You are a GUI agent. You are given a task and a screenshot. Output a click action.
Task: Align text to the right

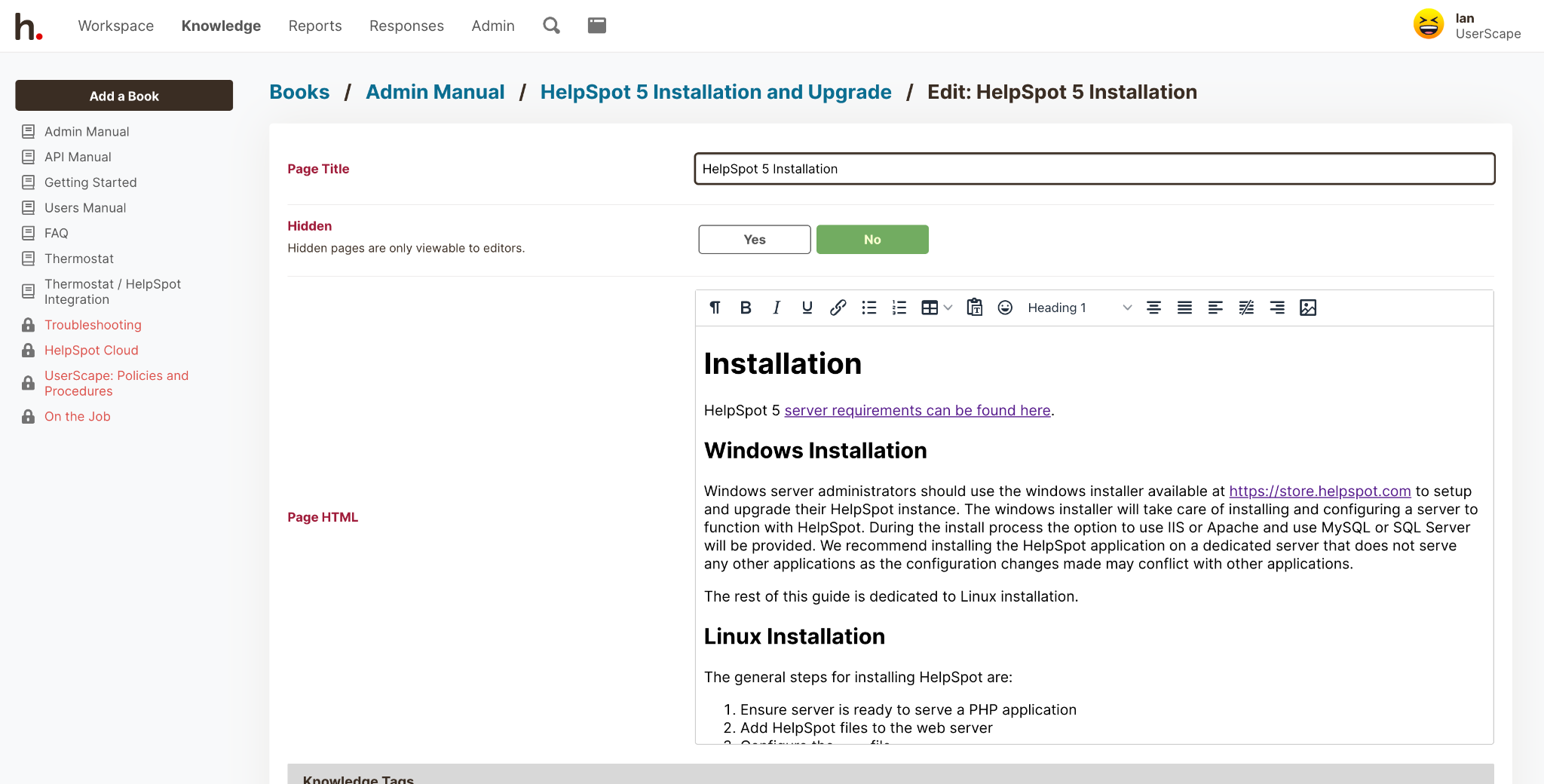[1277, 308]
